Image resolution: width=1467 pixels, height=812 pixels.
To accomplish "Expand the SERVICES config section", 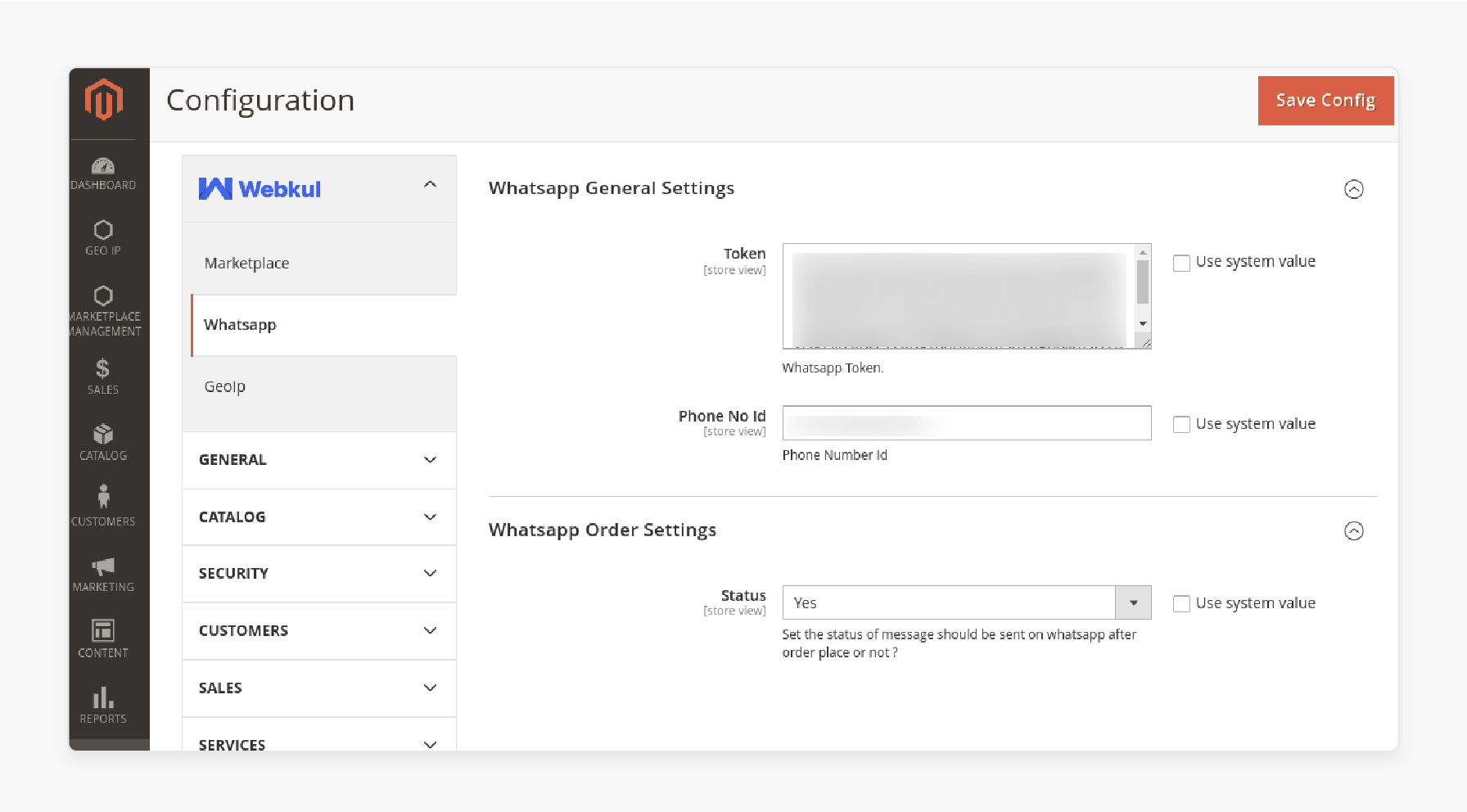I will (x=319, y=735).
